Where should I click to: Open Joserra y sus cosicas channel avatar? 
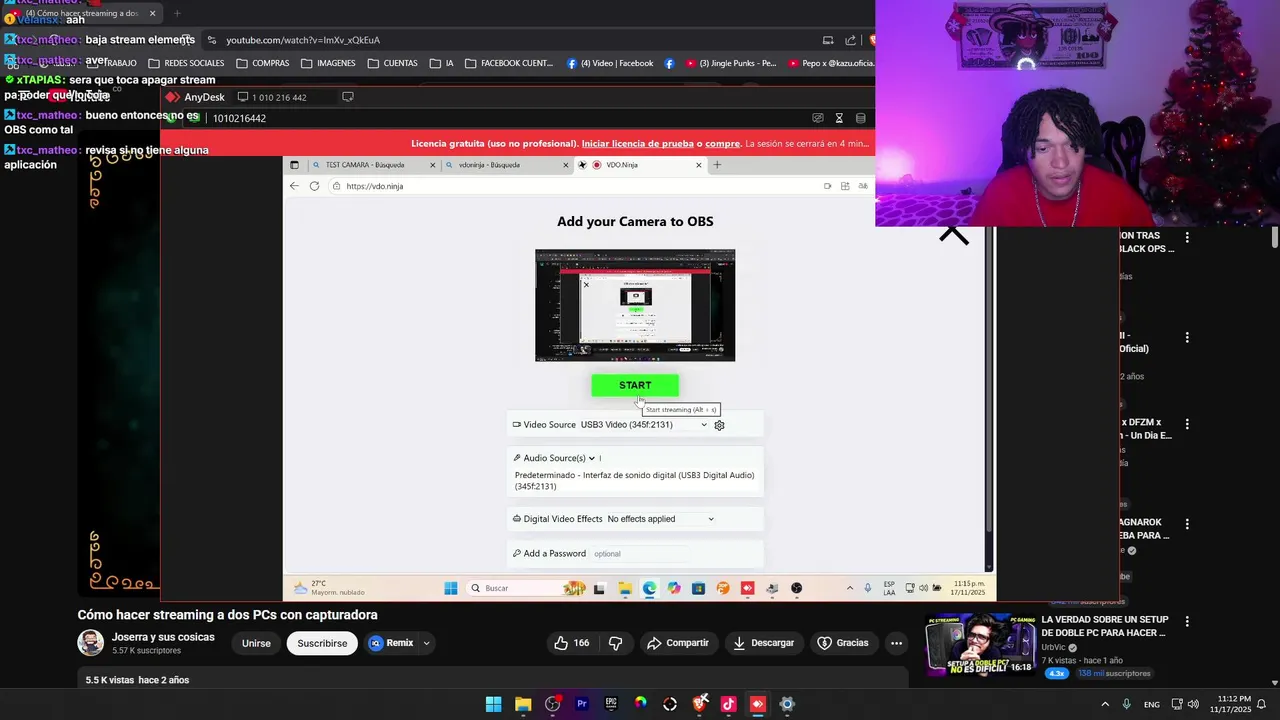pos(91,643)
